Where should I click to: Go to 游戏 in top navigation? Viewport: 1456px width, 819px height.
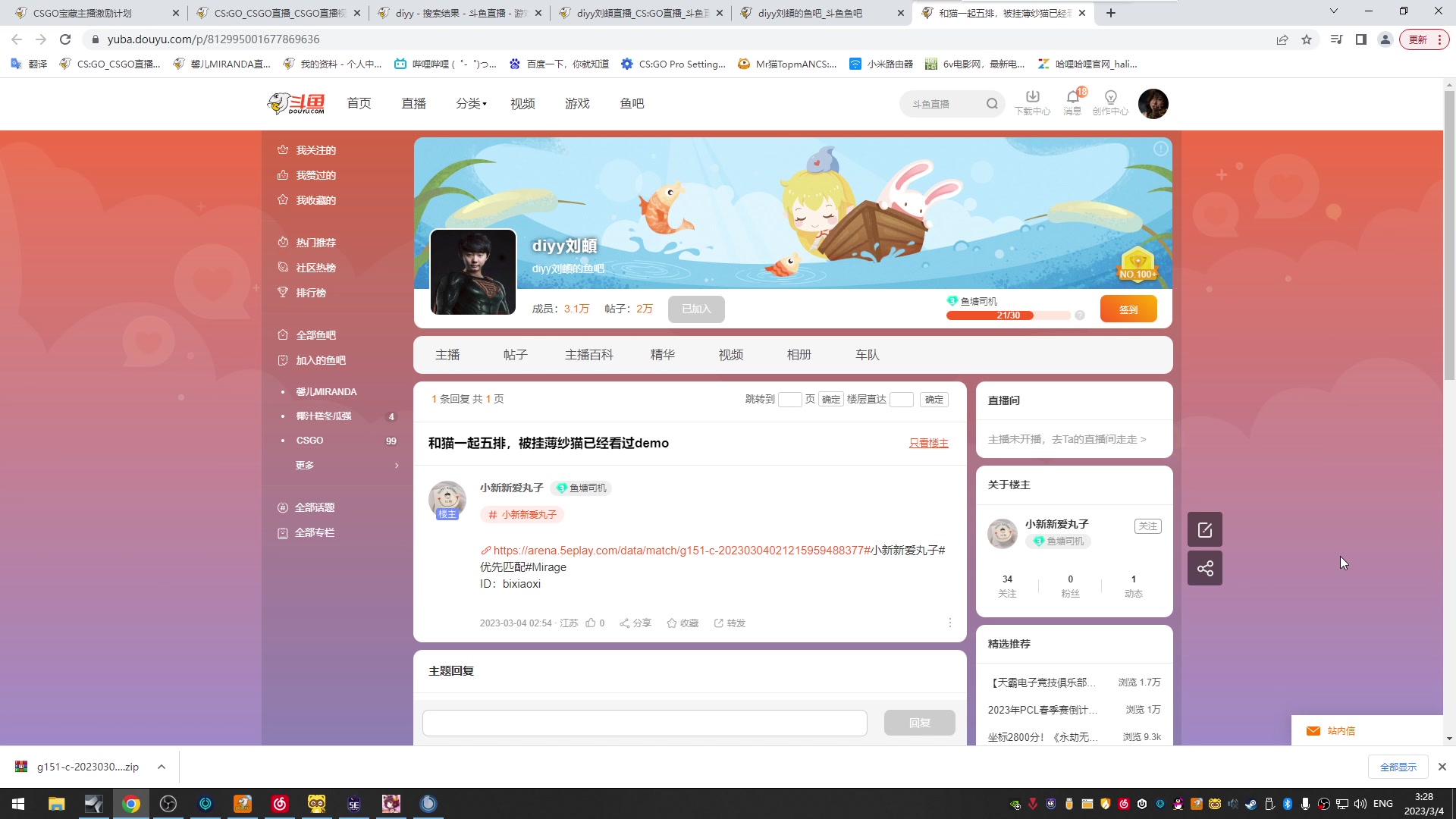[x=578, y=104]
